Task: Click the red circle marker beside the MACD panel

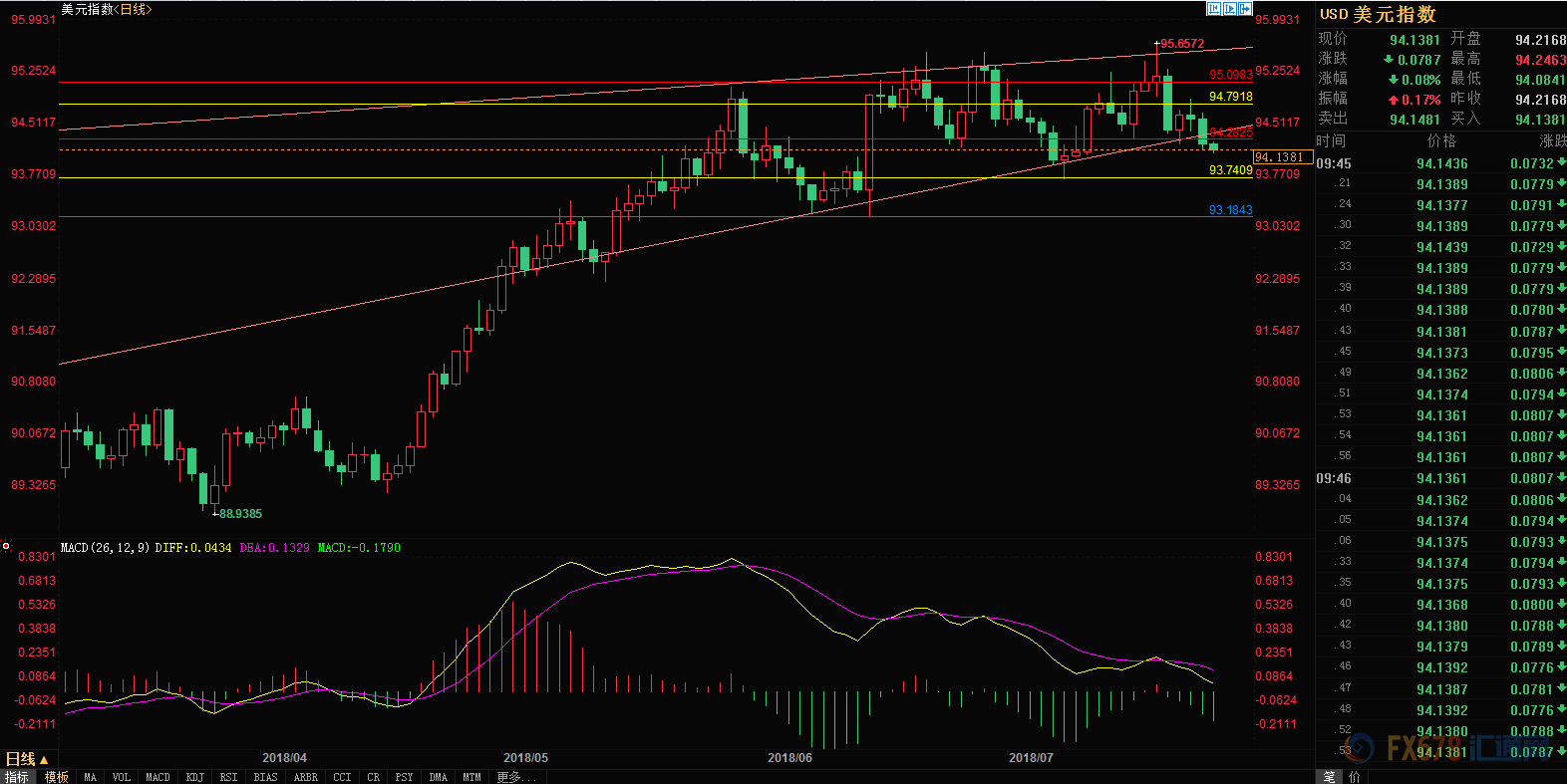Action: pyautogui.click(x=6, y=546)
